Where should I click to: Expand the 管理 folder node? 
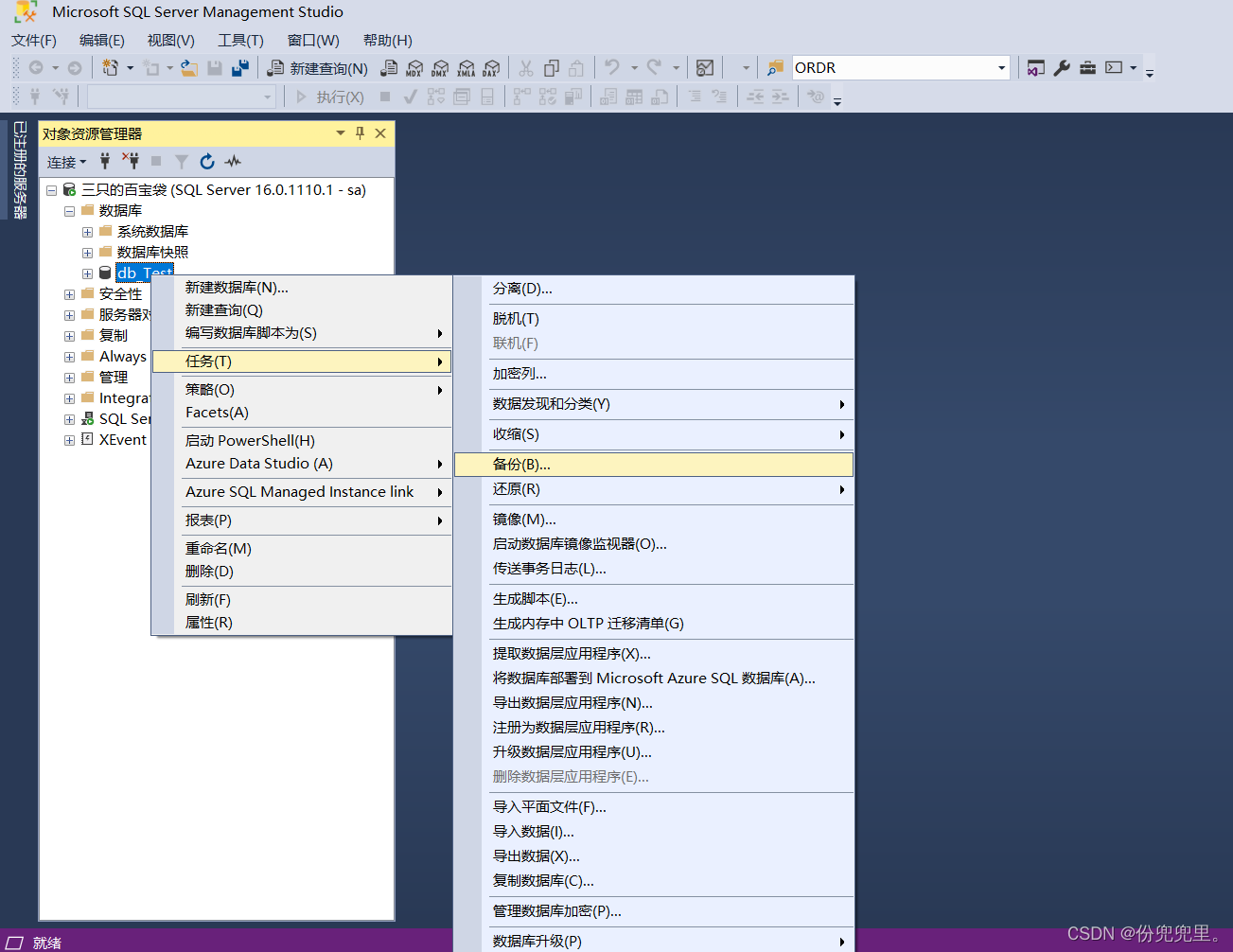[69, 378]
